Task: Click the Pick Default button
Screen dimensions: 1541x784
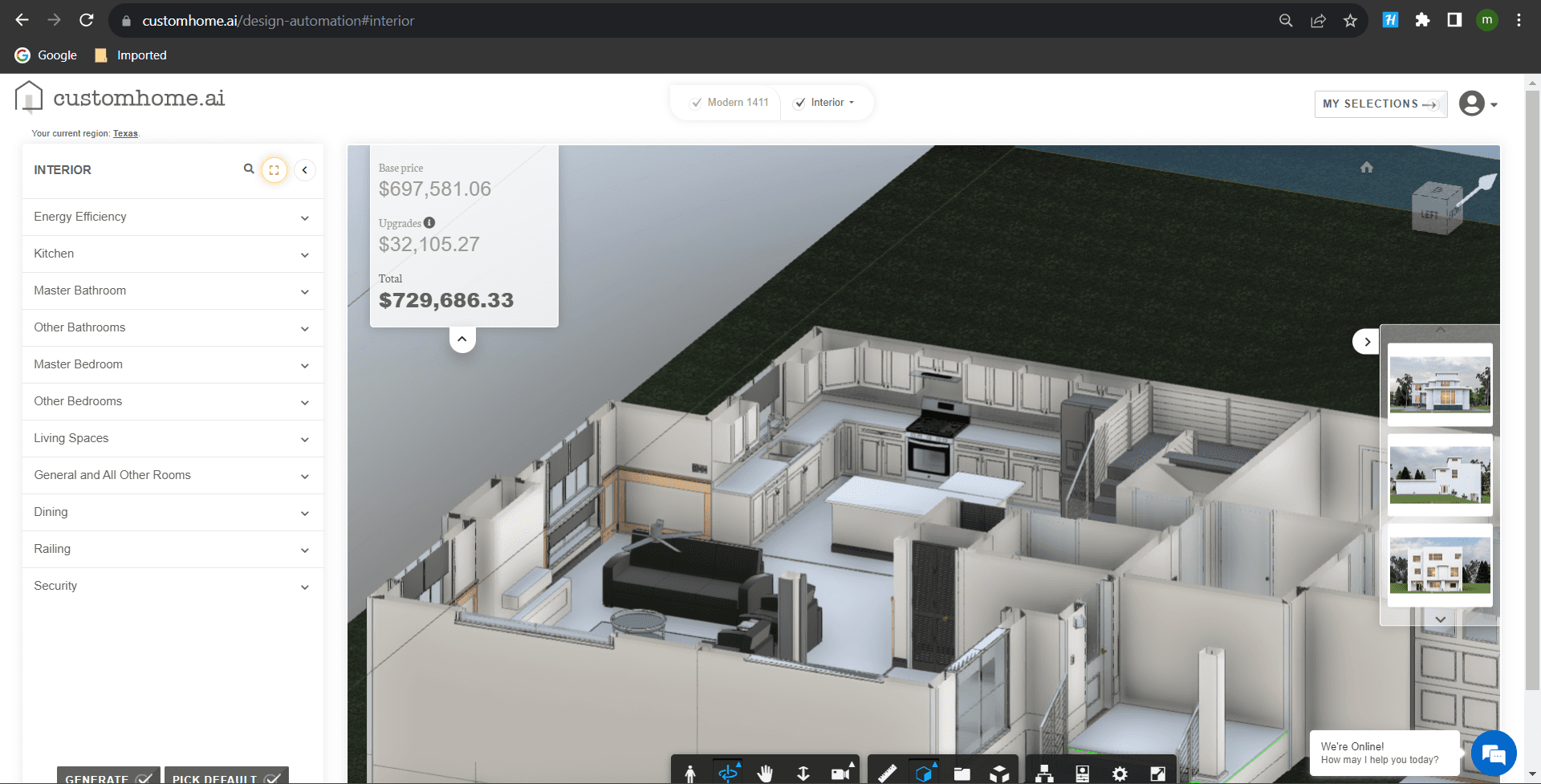Action: [226, 775]
